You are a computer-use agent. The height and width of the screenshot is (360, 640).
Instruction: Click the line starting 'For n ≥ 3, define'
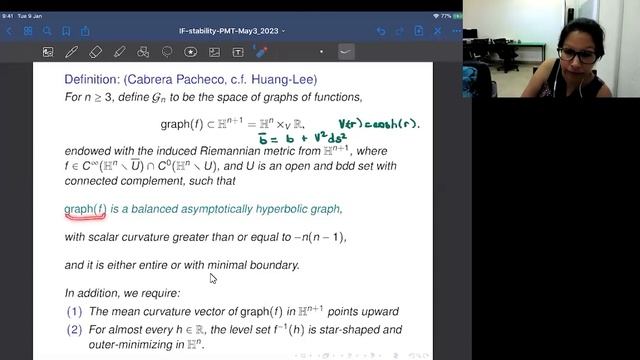point(213,97)
